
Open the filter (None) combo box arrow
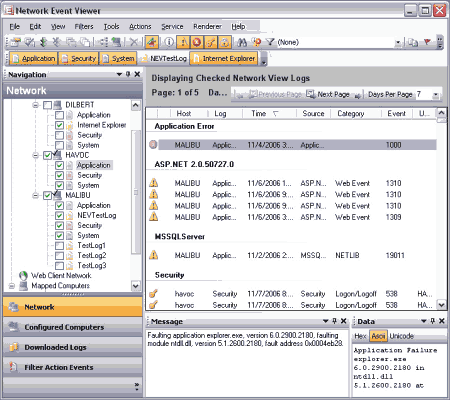[x=398, y=43]
